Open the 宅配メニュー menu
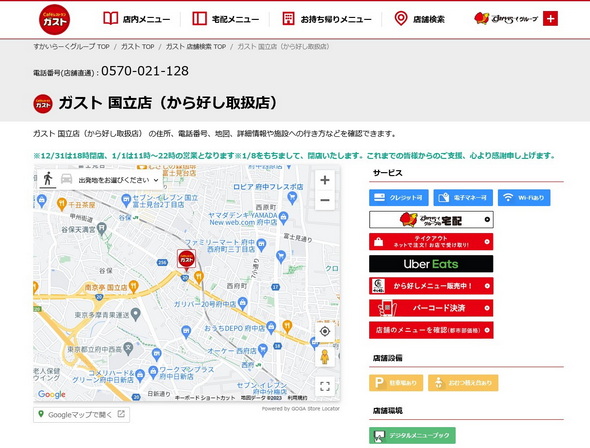The height and width of the screenshot is (448, 590). [225, 19]
